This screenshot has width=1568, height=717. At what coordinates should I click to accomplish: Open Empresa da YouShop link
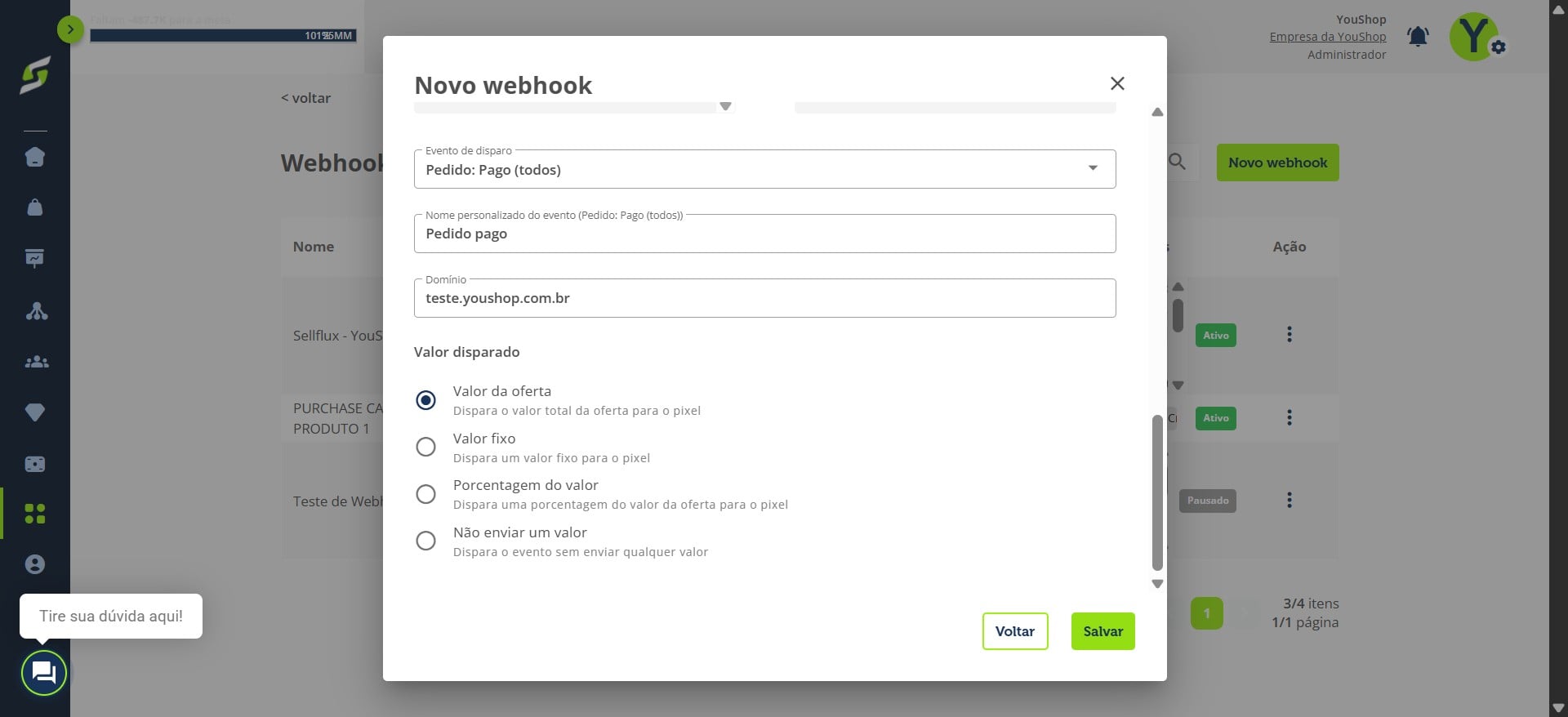(x=1327, y=37)
